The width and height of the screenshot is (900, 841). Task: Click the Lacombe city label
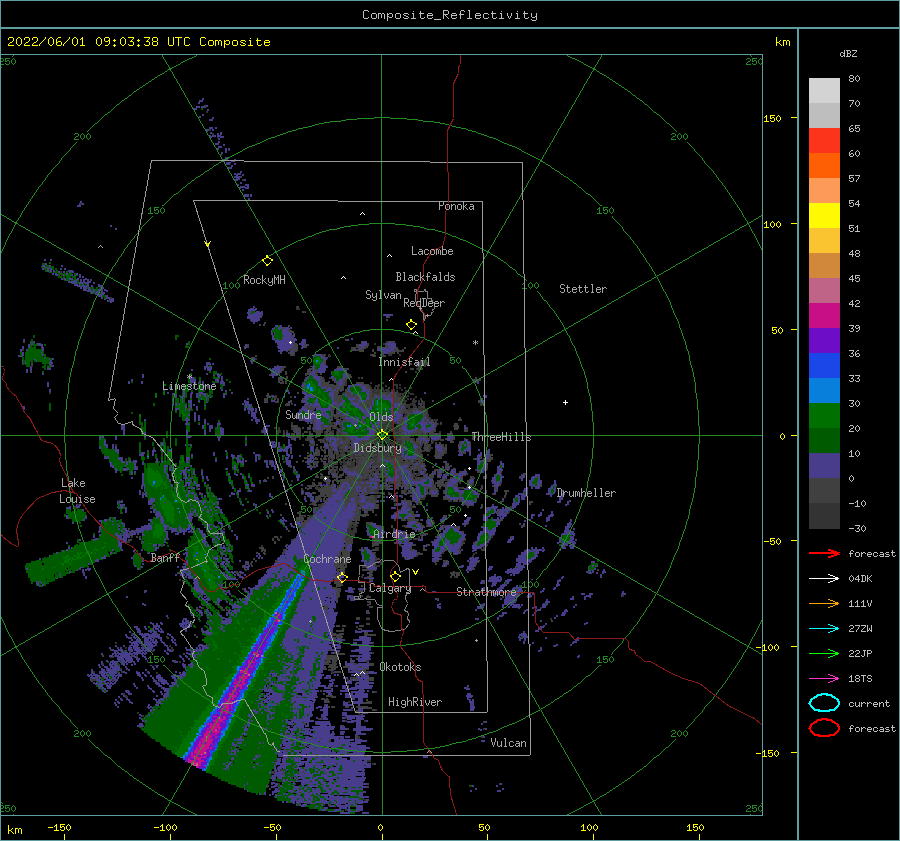[432, 251]
